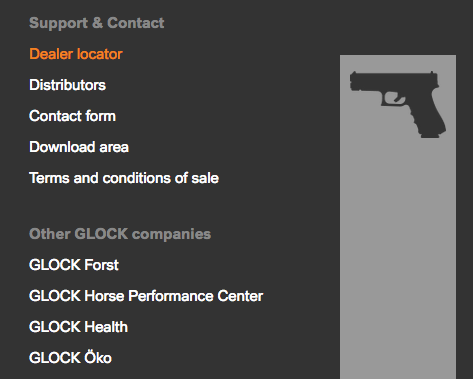473x379 pixels.
Task: Open the Contact form link
Action: tap(72, 116)
